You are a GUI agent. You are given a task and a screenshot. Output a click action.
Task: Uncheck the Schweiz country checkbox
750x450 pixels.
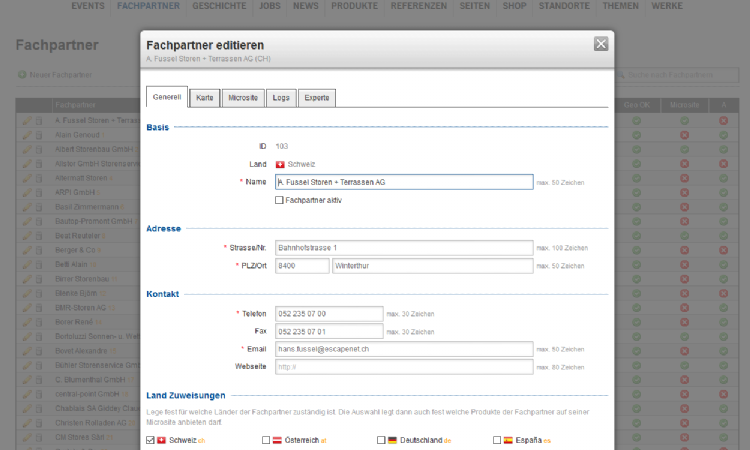pyautogui.click(x=150, y=440)
